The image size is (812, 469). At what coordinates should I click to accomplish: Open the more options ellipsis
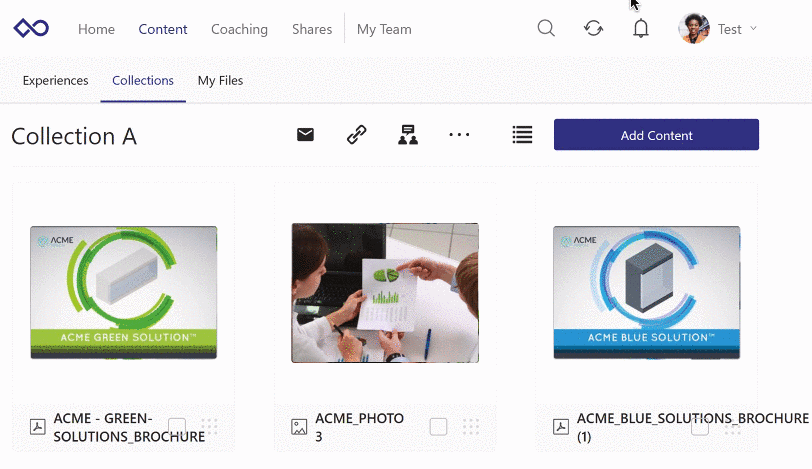pos(459,135)
